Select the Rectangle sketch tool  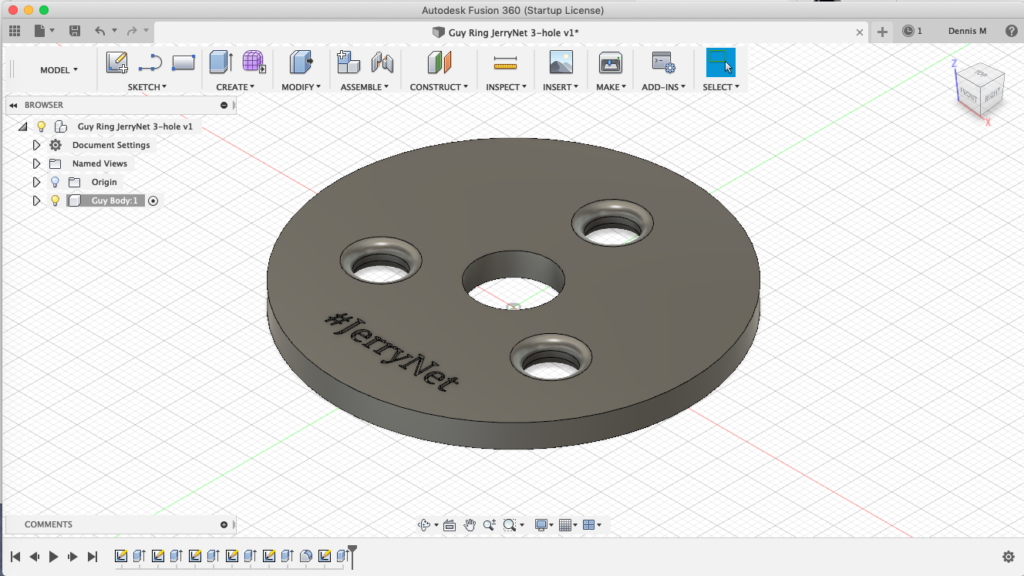tap(184, 63)
